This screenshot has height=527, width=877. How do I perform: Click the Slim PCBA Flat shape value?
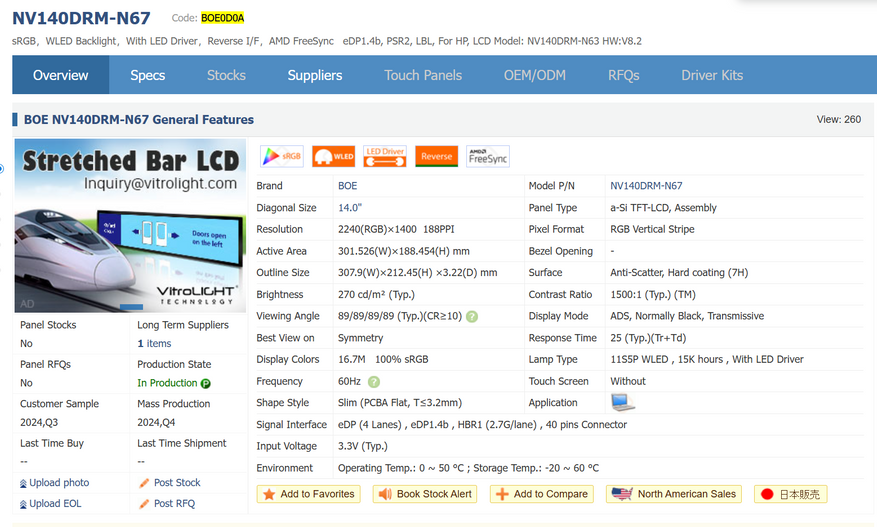[400, 403]
